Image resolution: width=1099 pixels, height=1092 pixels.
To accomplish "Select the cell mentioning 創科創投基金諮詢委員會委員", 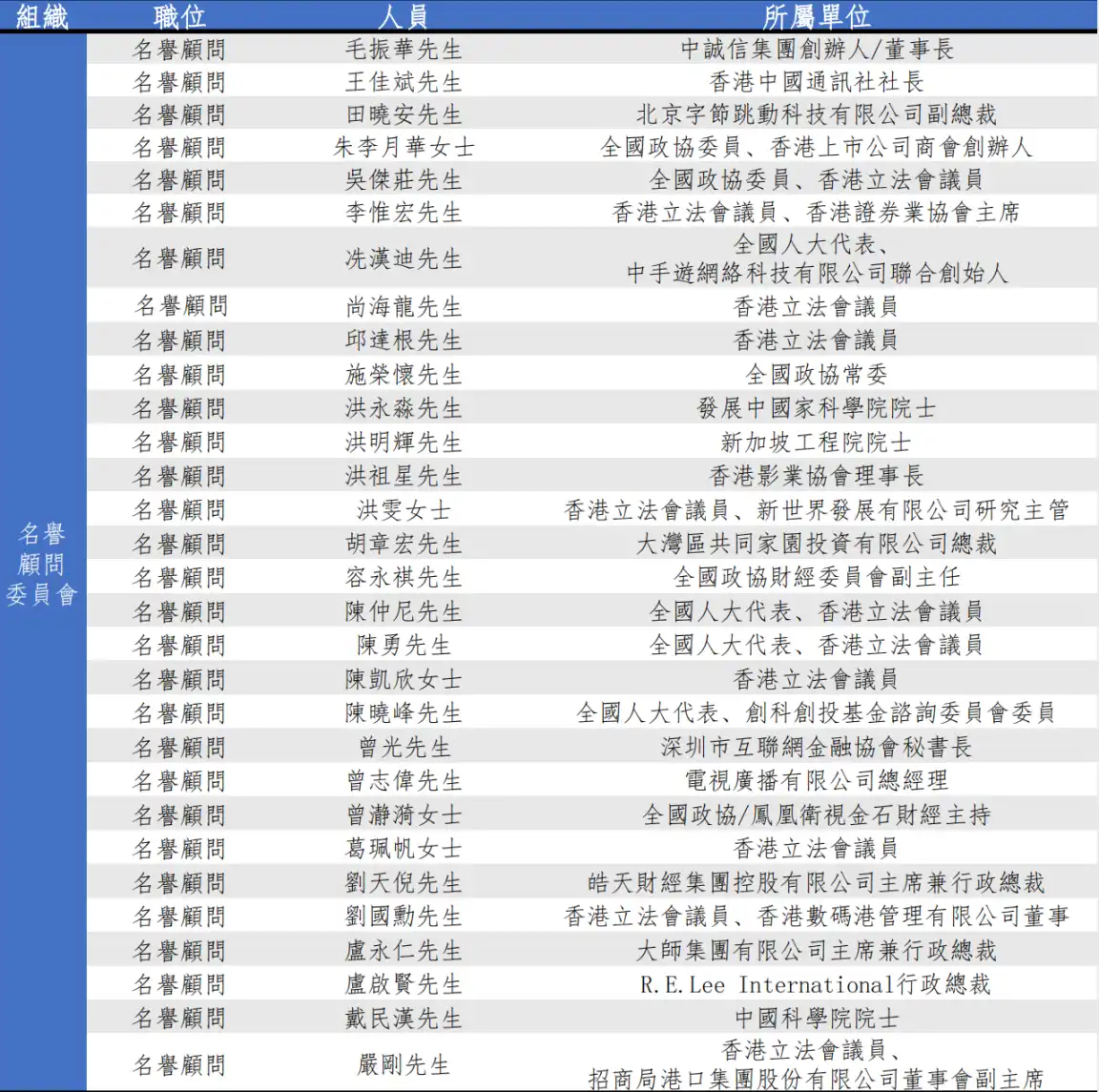I will (x=818, y=712).
